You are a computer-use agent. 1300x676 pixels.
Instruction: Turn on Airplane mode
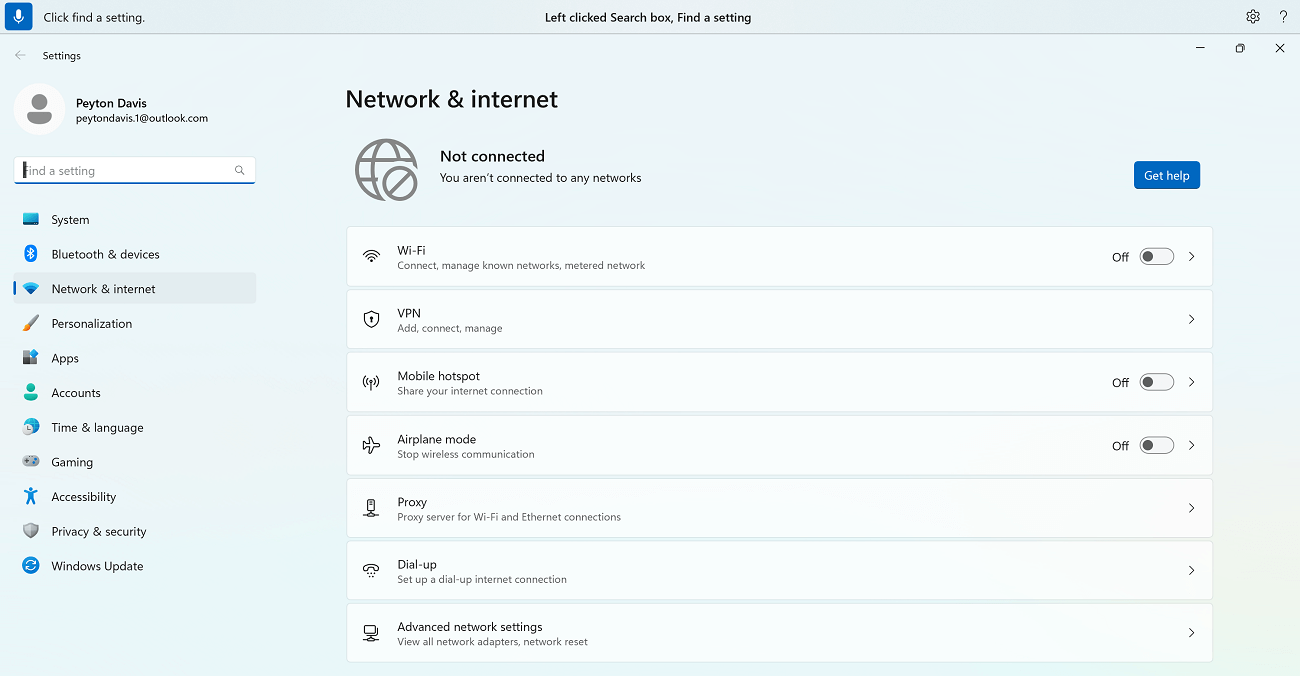click(x=1156, y=445)
